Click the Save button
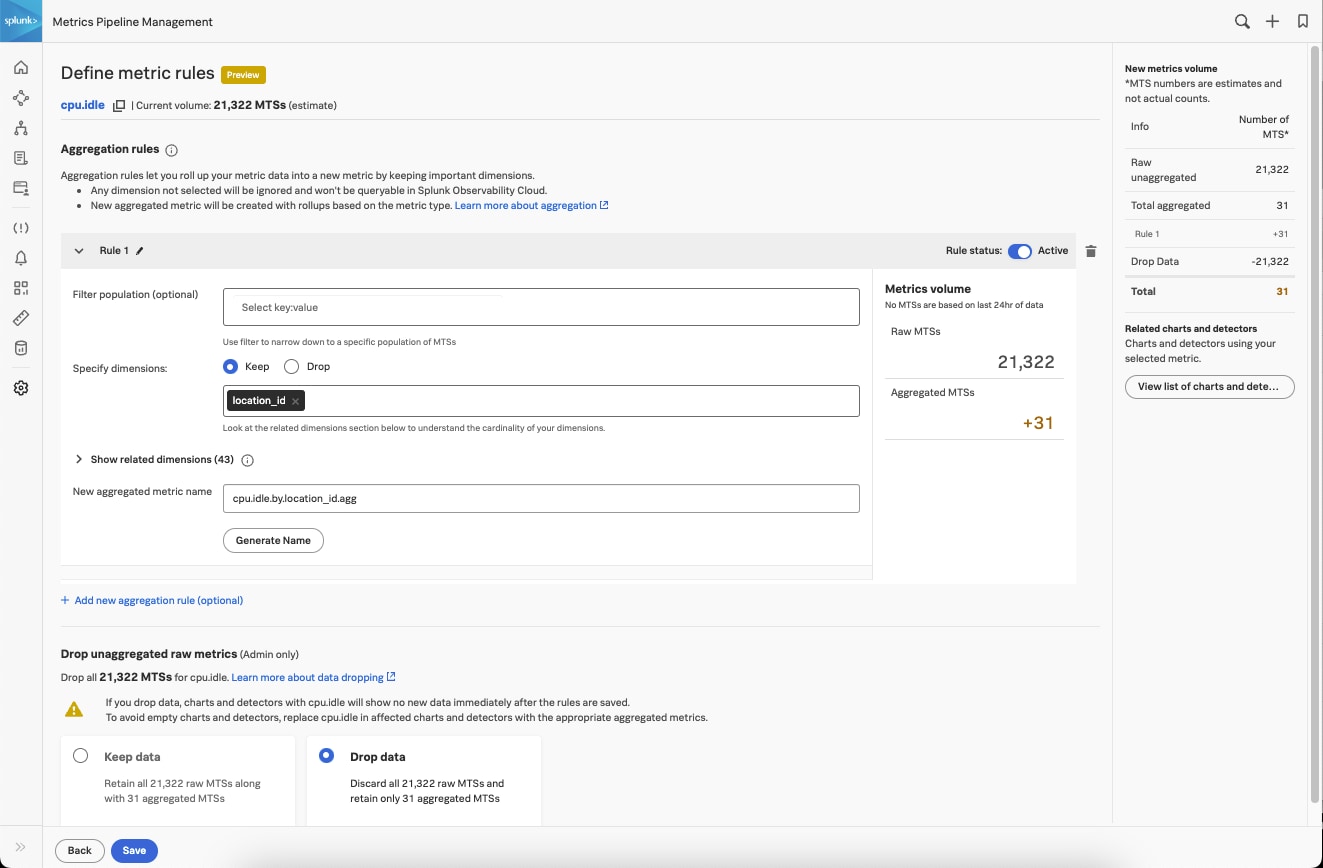Screen dimensions: 1323x868 click(134, 851)
